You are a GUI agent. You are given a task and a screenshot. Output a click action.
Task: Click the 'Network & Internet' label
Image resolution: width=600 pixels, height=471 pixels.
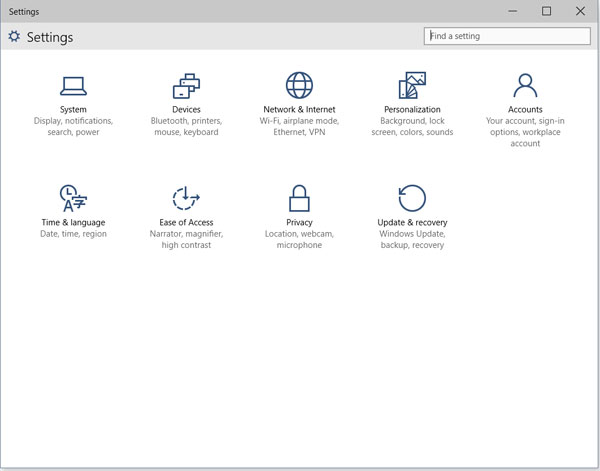[x=299, y=109]
